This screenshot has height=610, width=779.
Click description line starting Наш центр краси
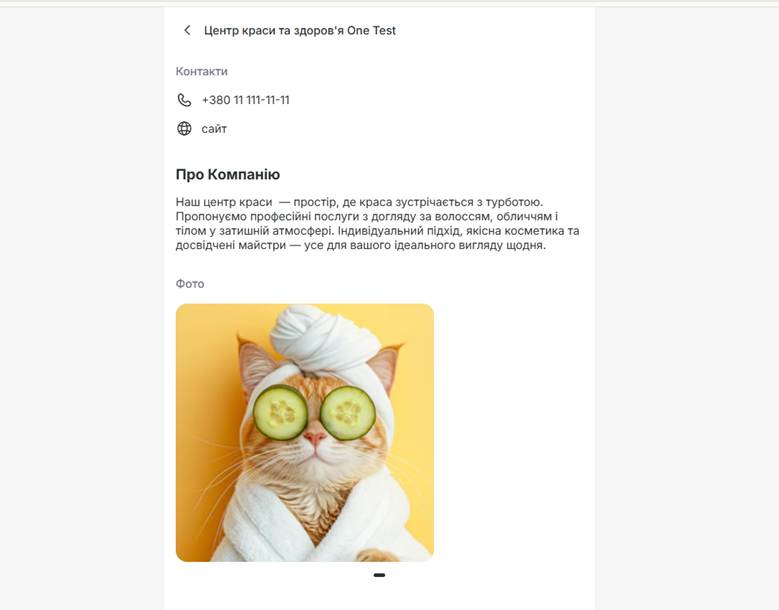[360, 202]
